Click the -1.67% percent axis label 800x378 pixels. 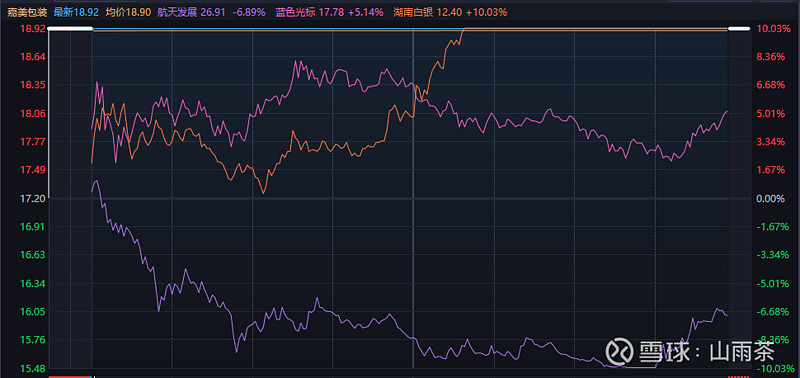(772, 226)
